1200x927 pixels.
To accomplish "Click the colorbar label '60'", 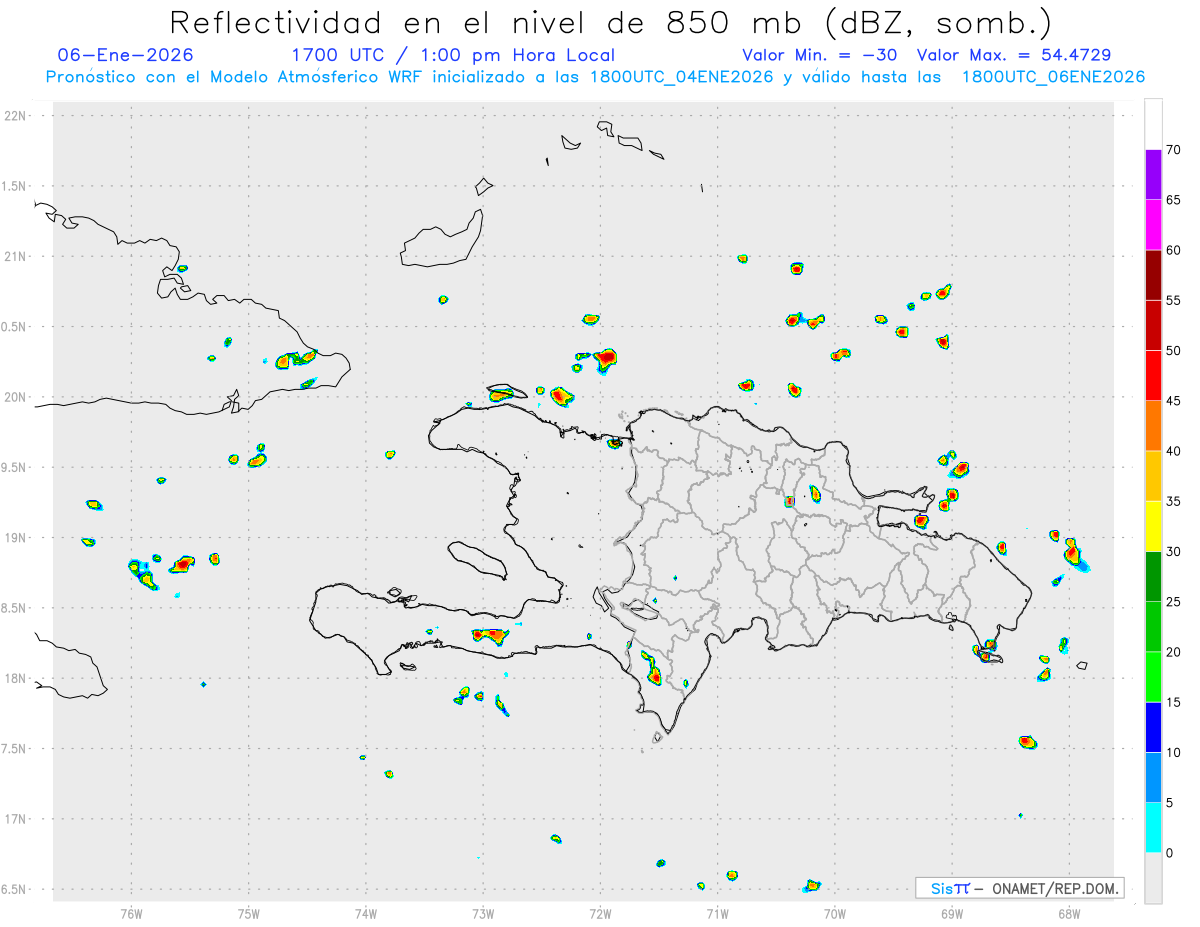I will tap(1173, 250).
